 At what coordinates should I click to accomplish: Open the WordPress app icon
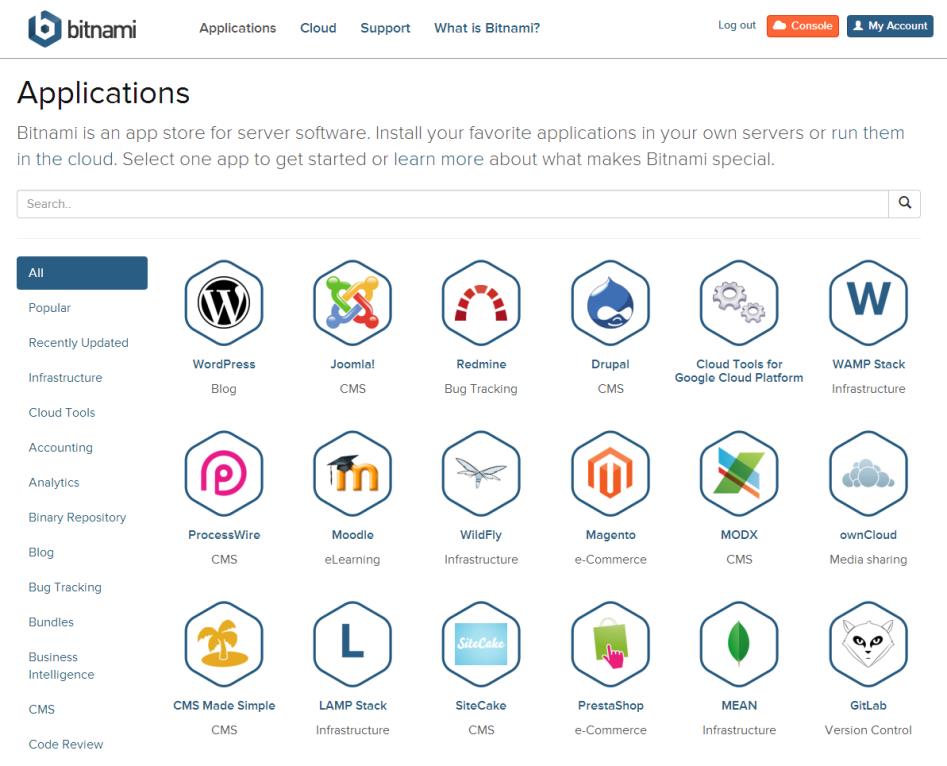(x=224, y=302)
